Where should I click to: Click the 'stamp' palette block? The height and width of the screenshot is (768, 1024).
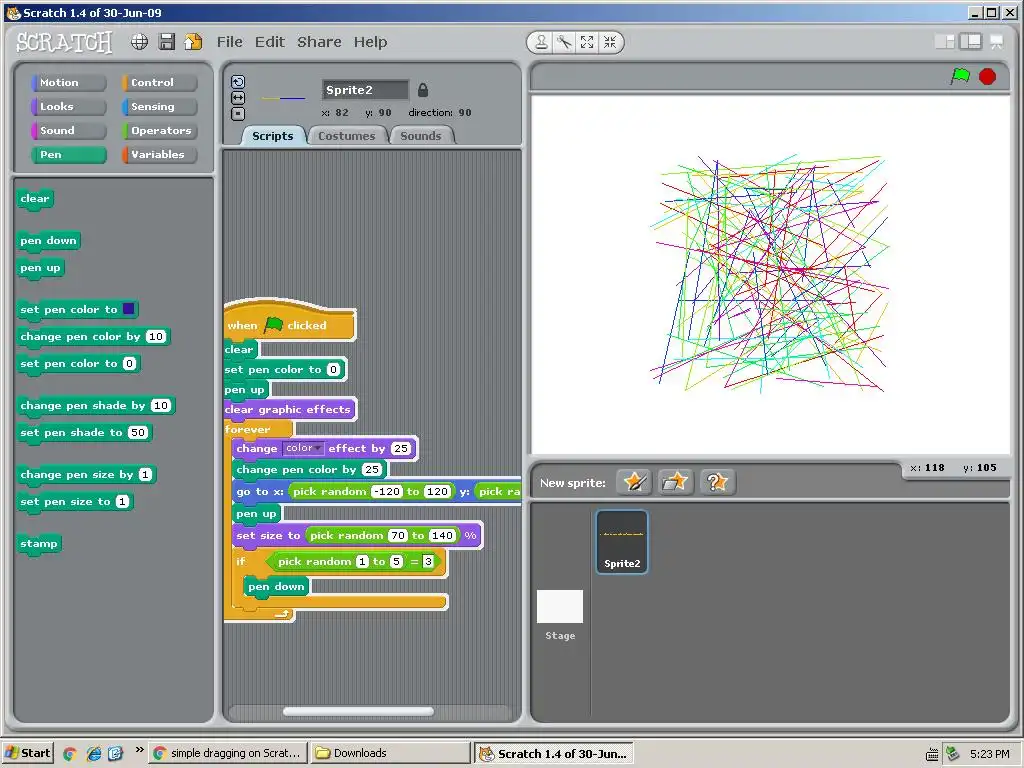[39, 544]
